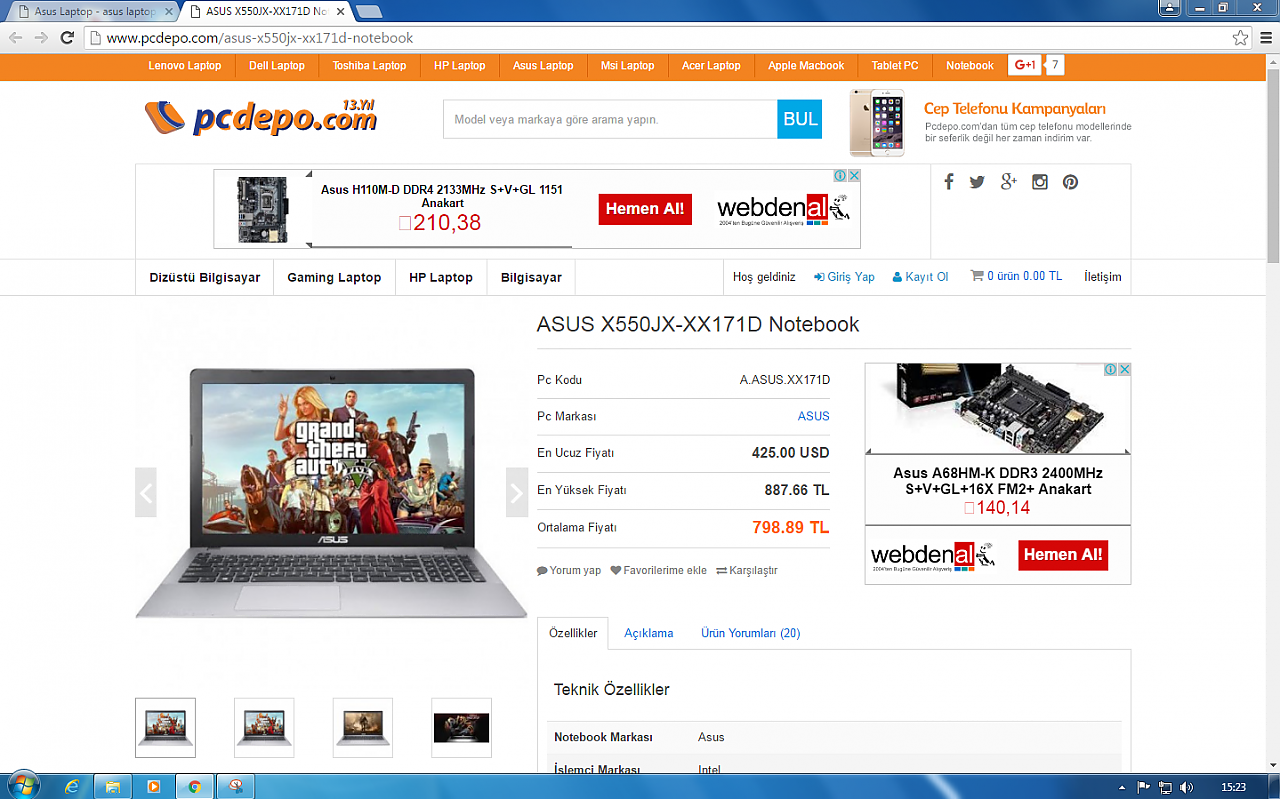
Task: Open the Chrome hamburger menu
Action: [1265, 38]
